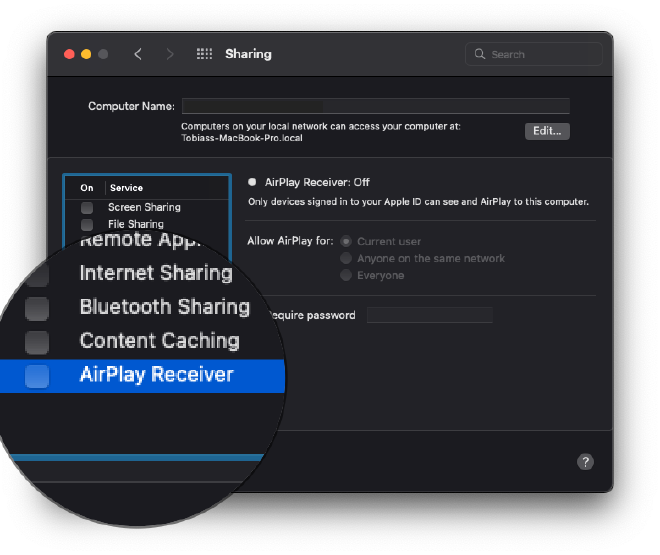Select the Everyone radio option
Viewport: 660px width, 555px height.
tap(347, 275)
